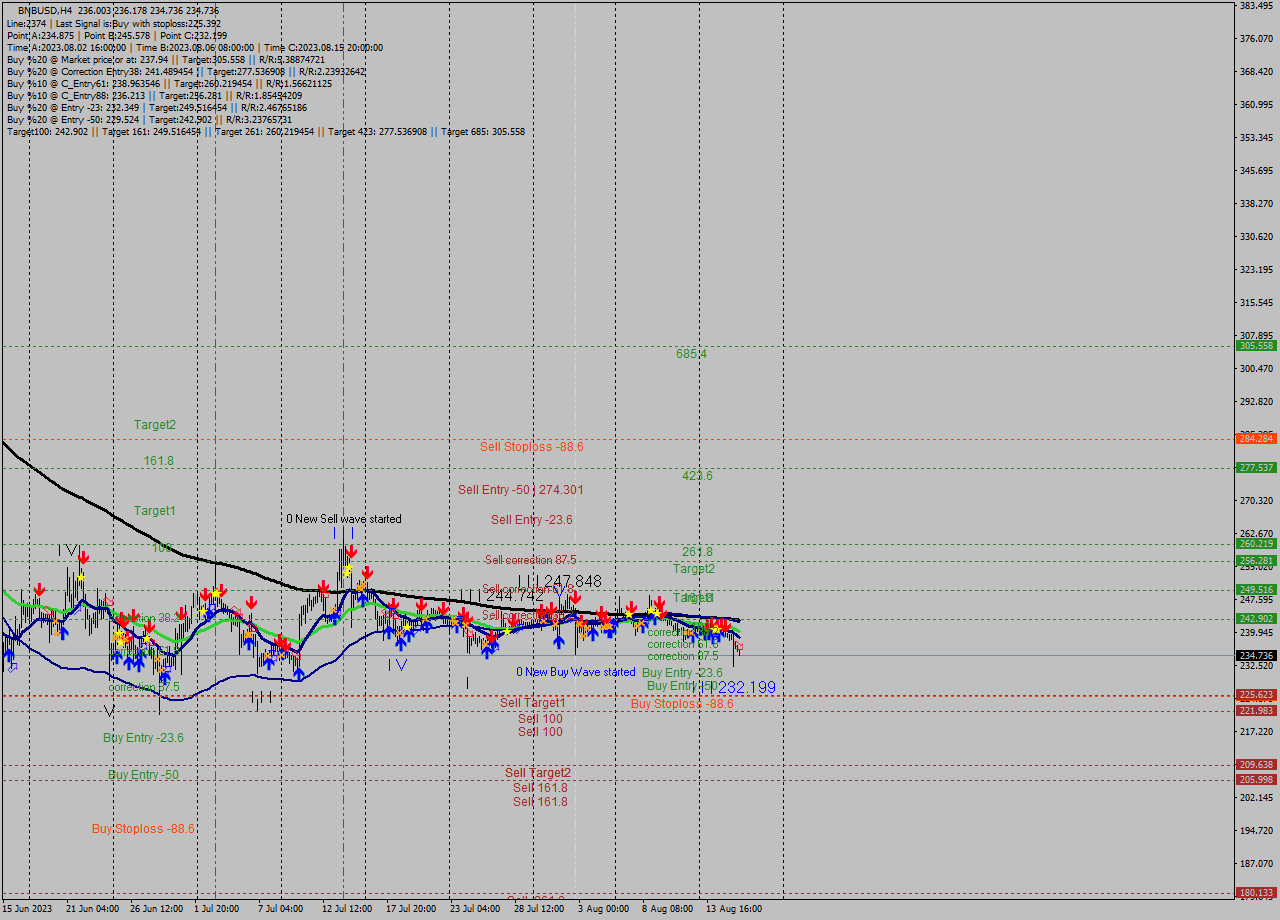Click the blue 'IV' wave marker below the candles

pos(398,664)
